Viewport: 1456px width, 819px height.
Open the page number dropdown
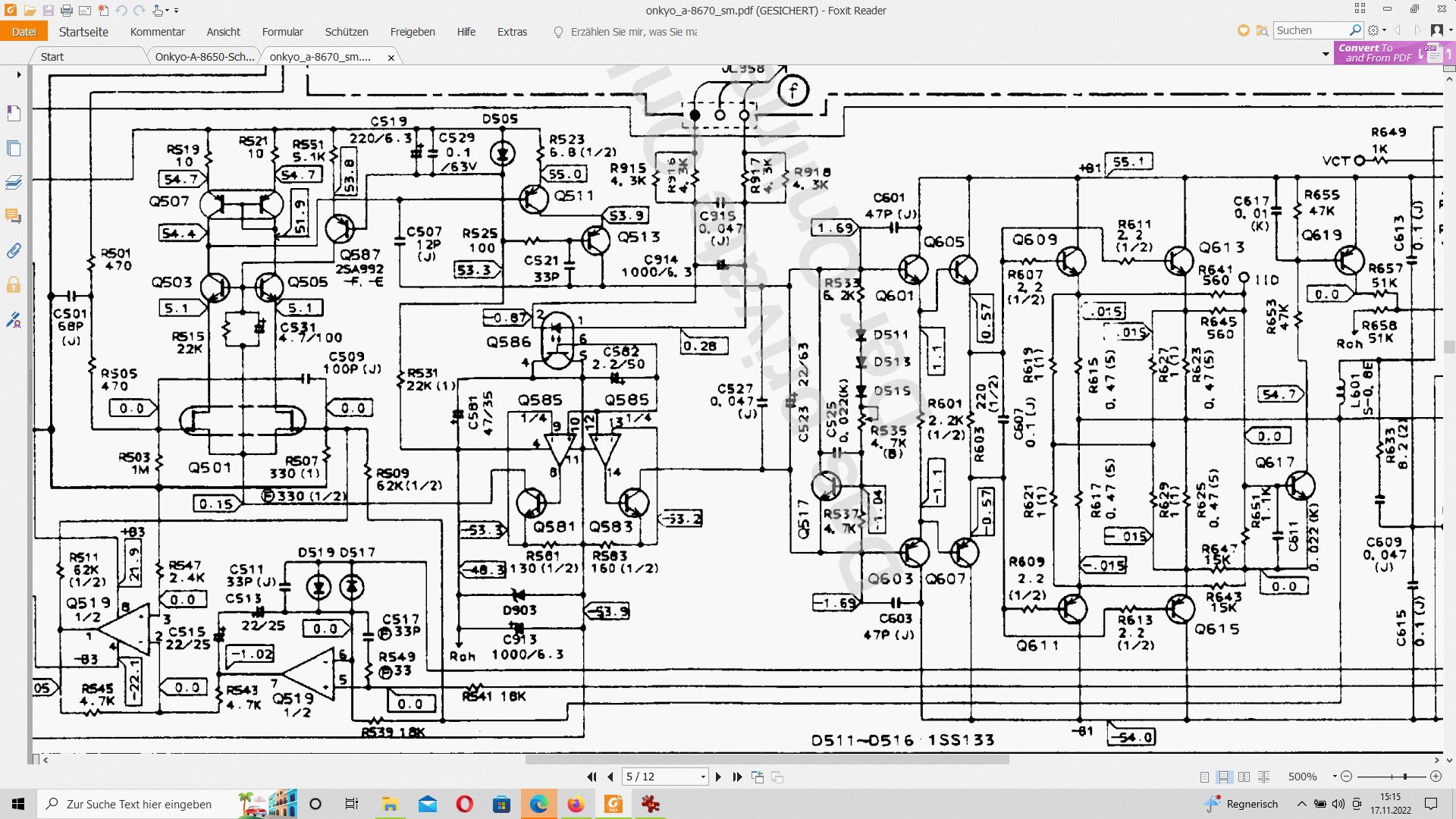(x=703, y=777)
